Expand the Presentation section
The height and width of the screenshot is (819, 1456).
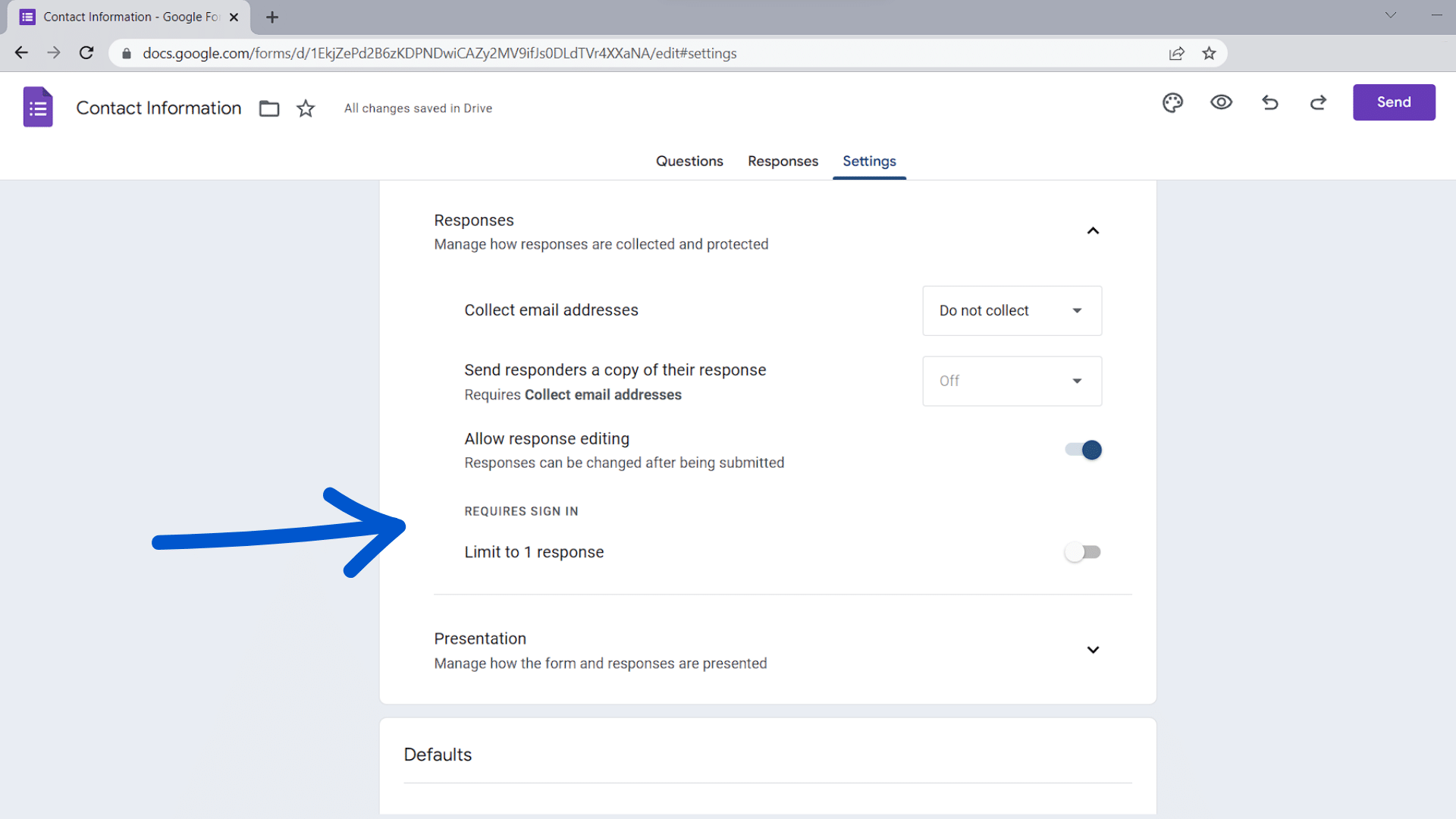[1093, 649]
